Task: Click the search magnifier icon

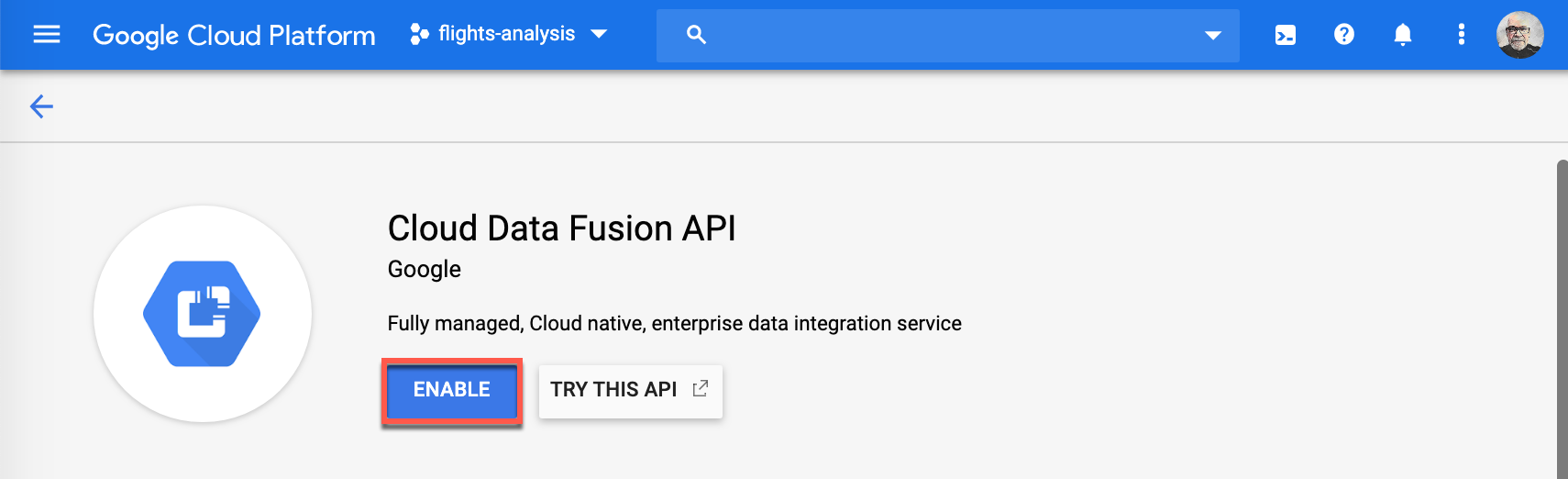Action: coord(696,35)
